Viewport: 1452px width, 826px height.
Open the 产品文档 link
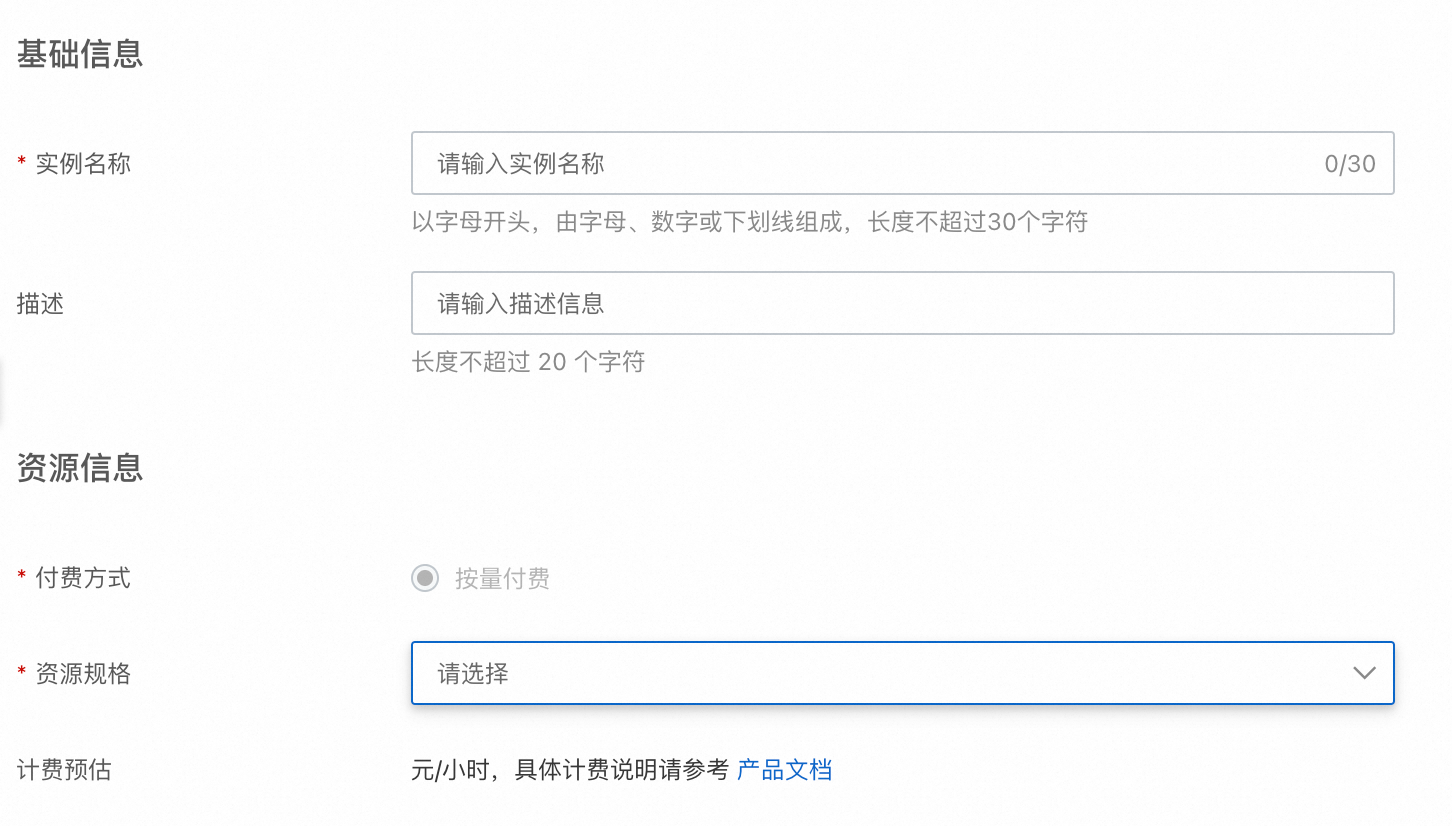click(x=784, y=770)
